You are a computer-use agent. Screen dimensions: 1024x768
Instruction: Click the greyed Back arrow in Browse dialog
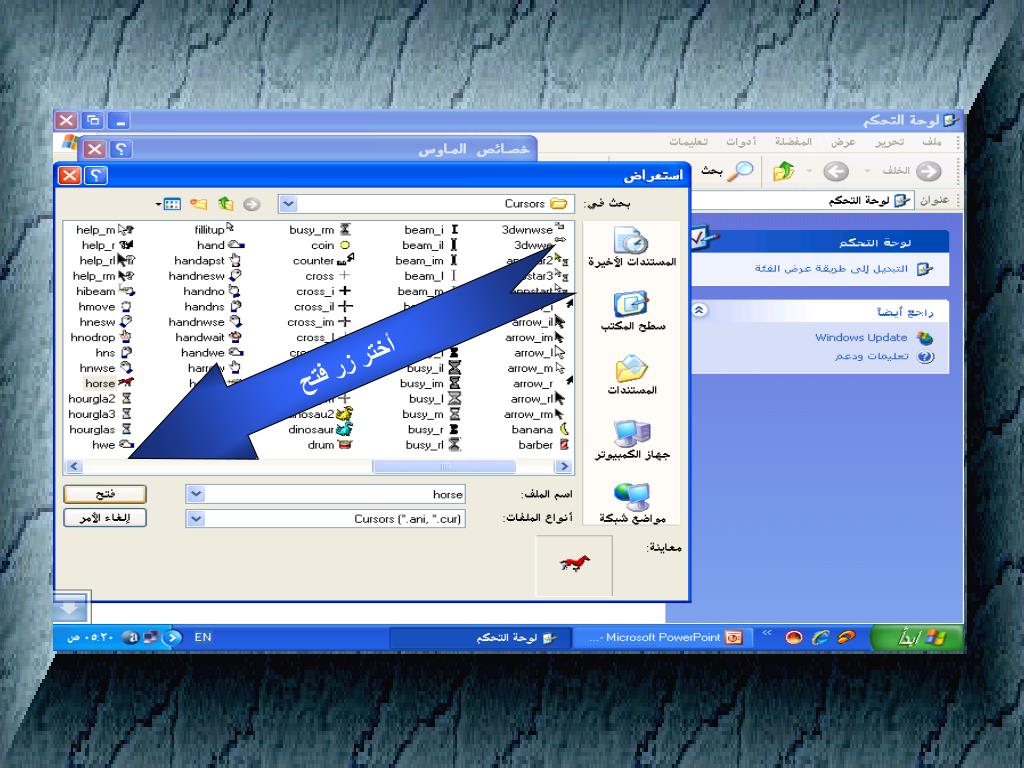pos(251,204)
